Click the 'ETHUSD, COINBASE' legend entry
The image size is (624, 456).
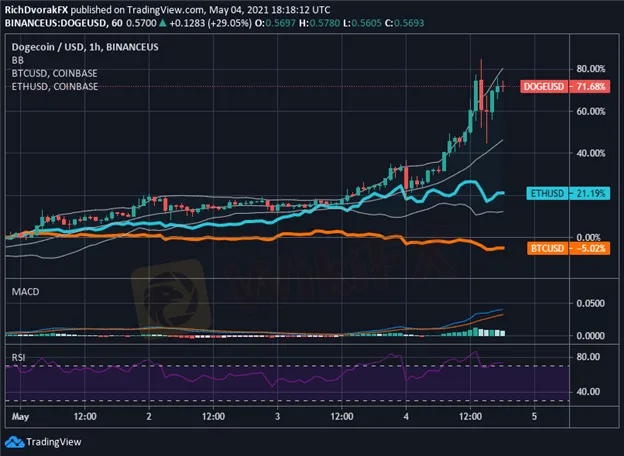tap(55, 86)
